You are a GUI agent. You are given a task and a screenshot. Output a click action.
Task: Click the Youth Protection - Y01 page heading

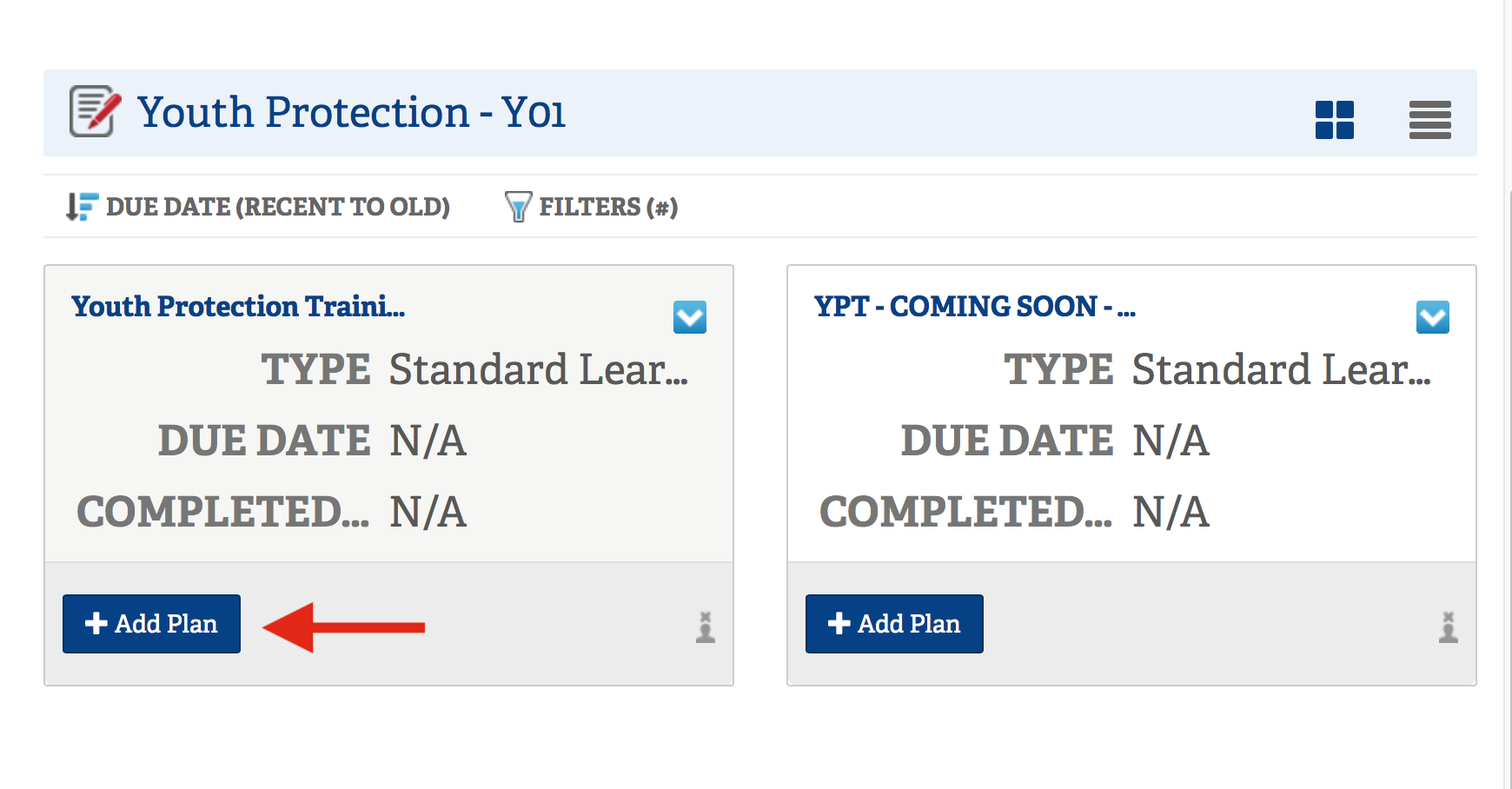tap(351, 113)
